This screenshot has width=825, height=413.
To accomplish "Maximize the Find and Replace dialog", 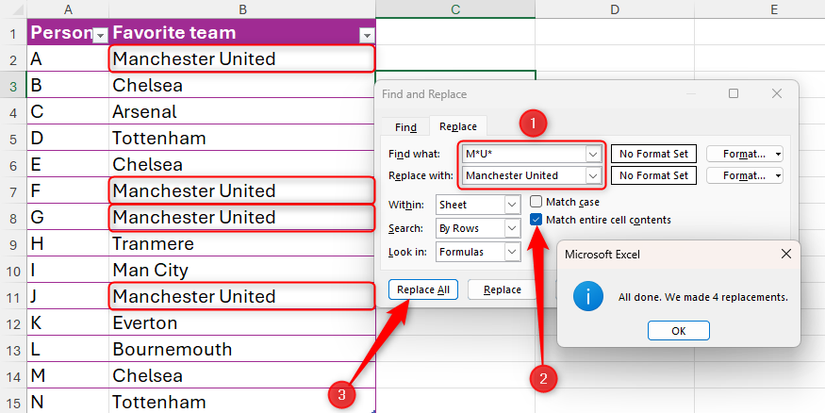I will pyautogui.click(x=733, y=94).
